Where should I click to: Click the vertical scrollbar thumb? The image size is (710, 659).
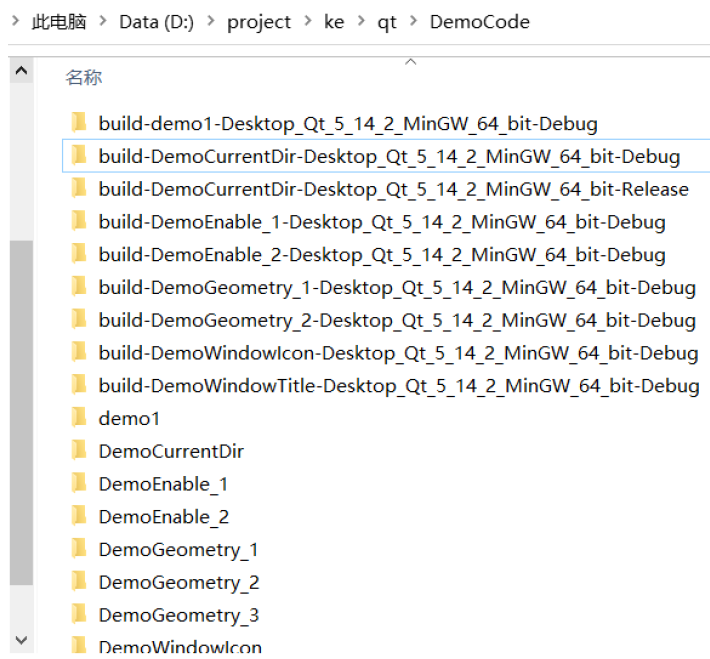pyautogui.click(x=21, y=413)
